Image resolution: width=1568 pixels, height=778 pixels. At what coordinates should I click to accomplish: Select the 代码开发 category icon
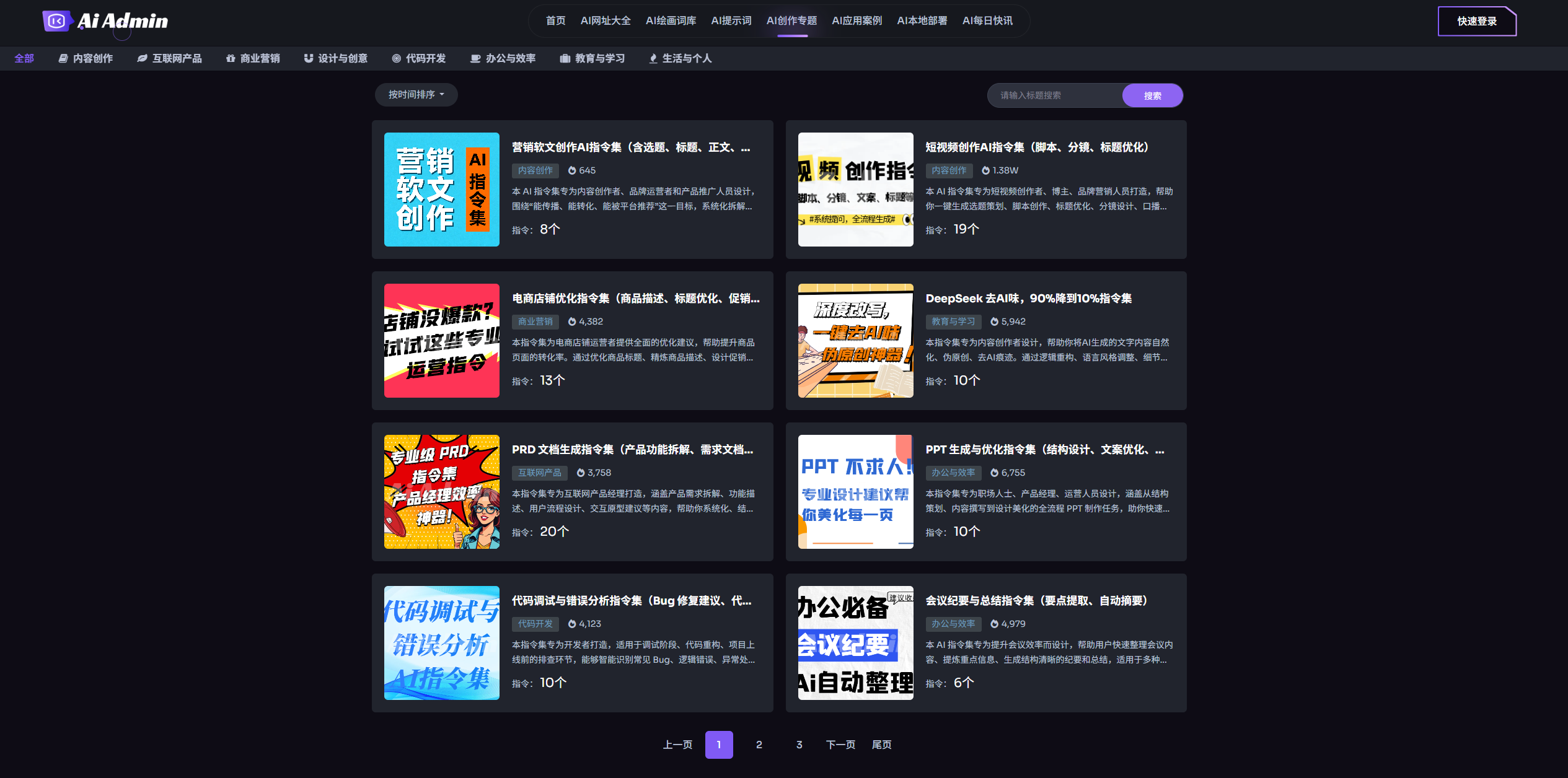(x=396, y=58)
